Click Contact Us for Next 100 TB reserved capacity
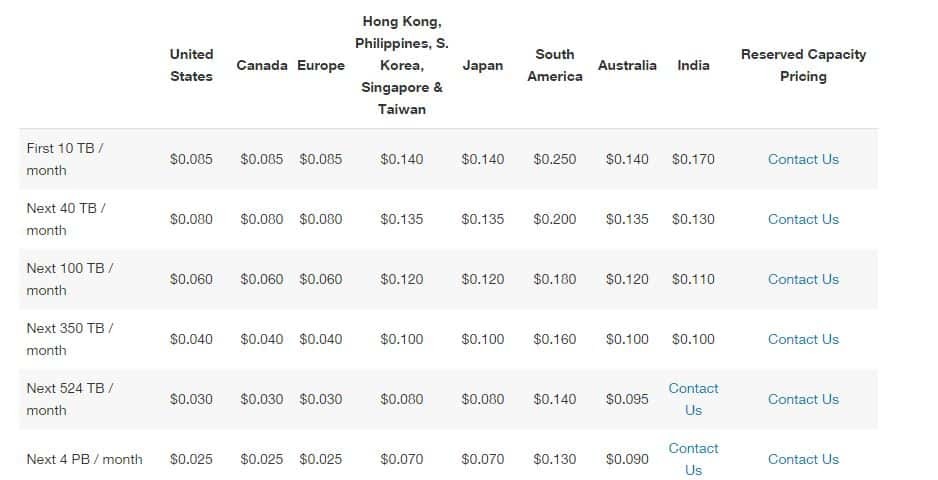Screen dimensions: 938x480 (803, 279)
